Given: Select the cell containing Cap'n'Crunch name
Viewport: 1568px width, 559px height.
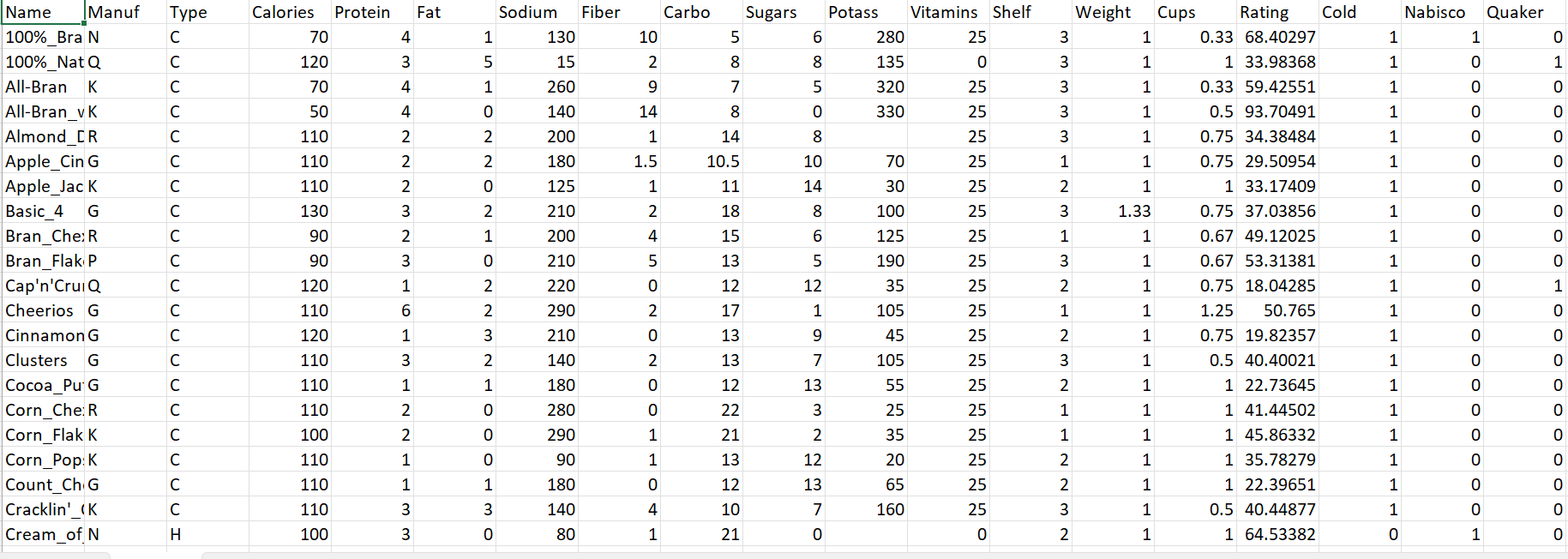Looking at the screenshot, I should coord(39,286).
